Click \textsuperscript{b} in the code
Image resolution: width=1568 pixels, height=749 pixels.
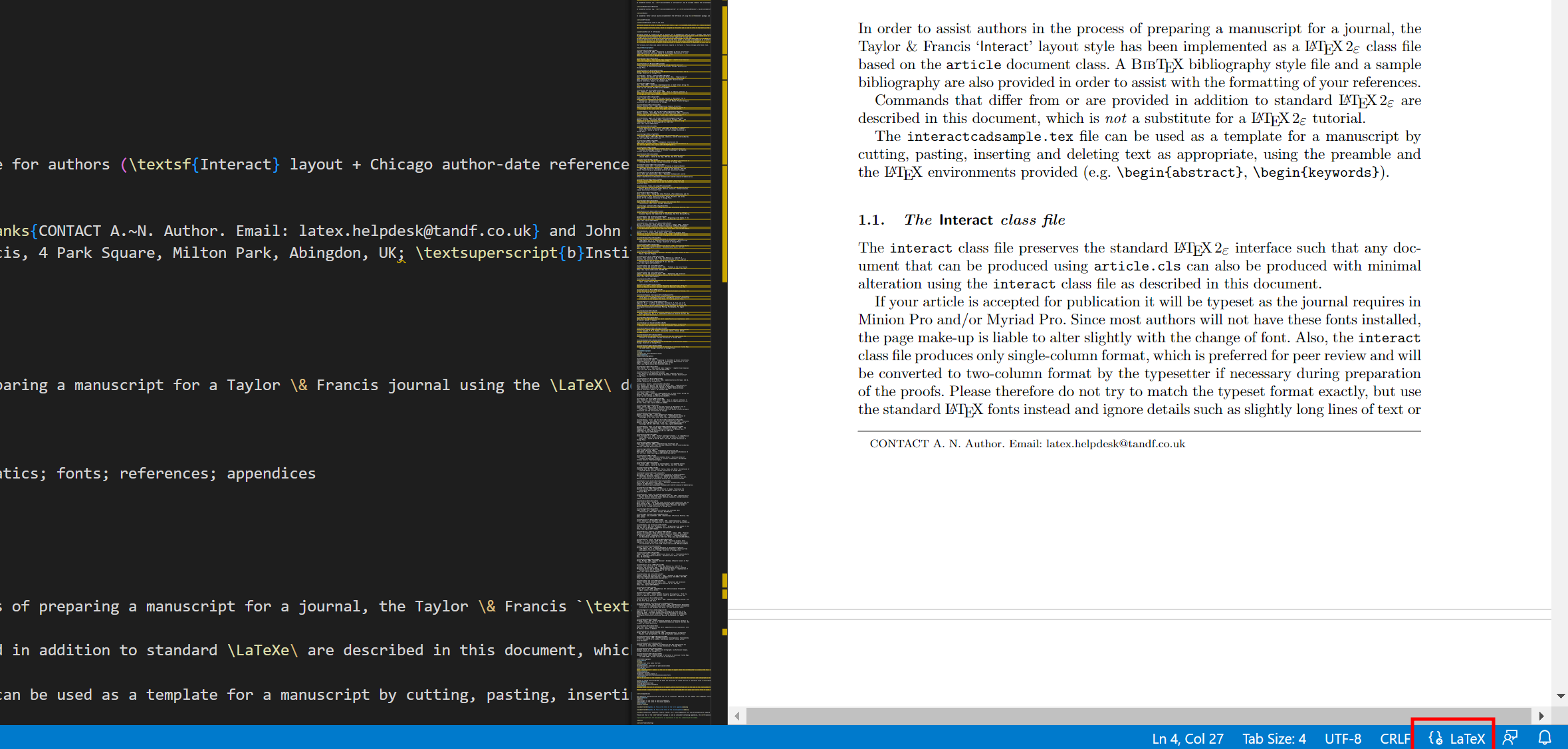click(500, 253)
